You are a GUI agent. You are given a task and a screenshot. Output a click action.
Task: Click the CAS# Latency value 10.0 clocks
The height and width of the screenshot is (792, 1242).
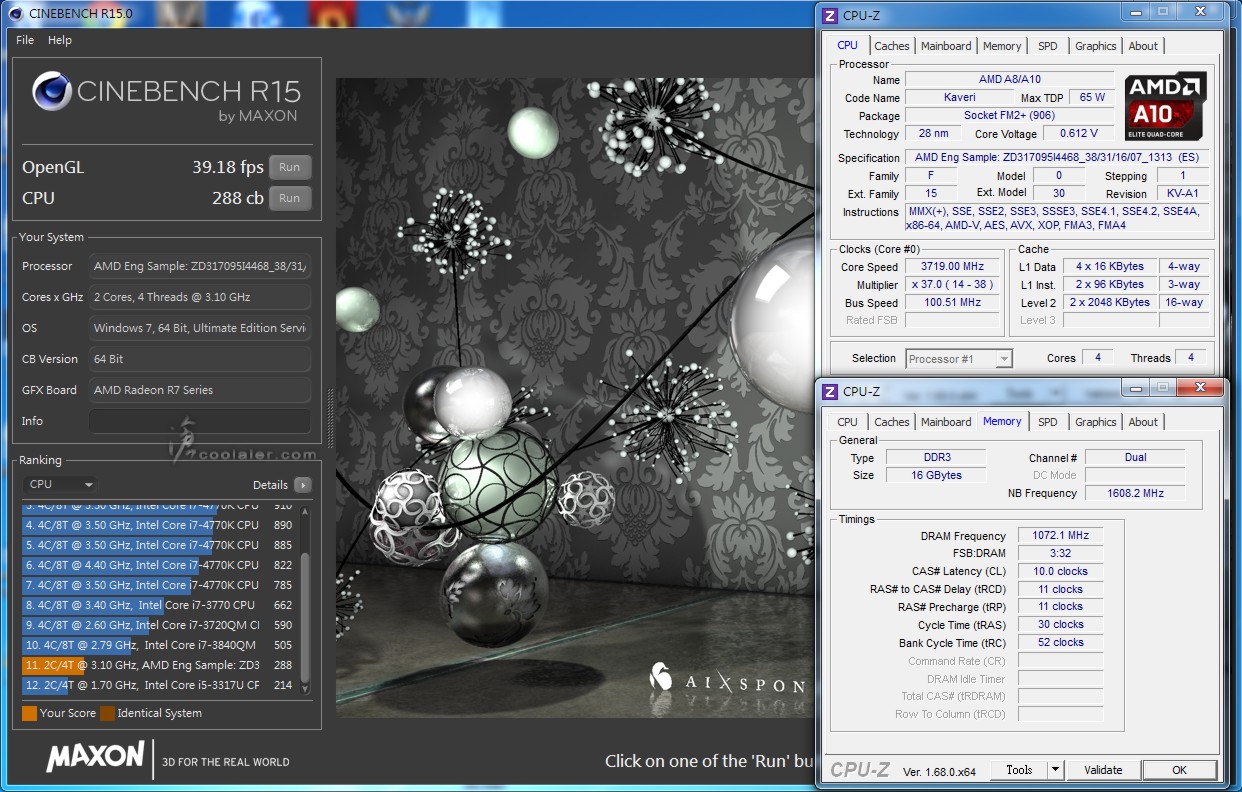click(1060, 572)
